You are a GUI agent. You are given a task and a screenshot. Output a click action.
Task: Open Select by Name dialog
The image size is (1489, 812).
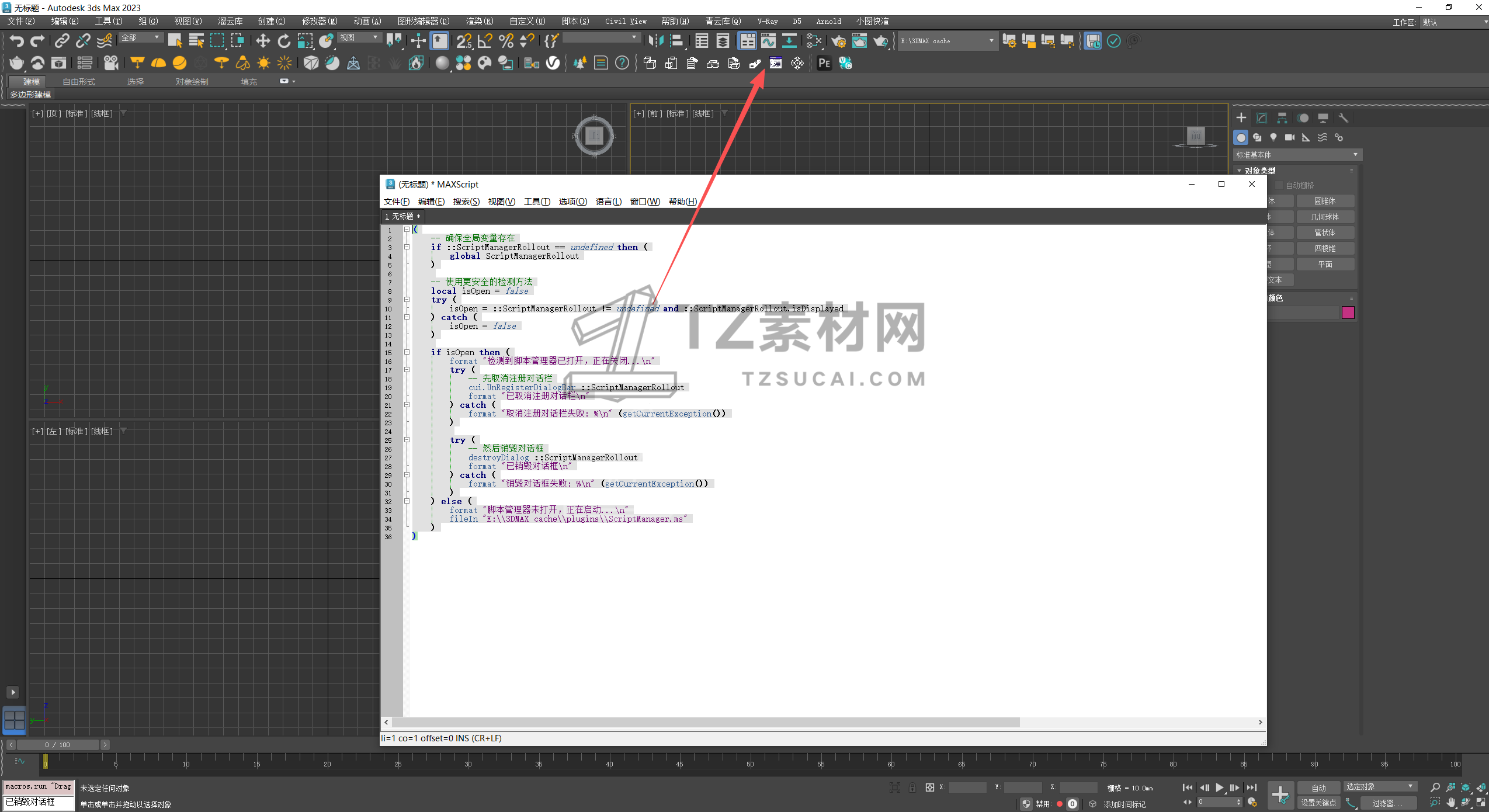197,40
